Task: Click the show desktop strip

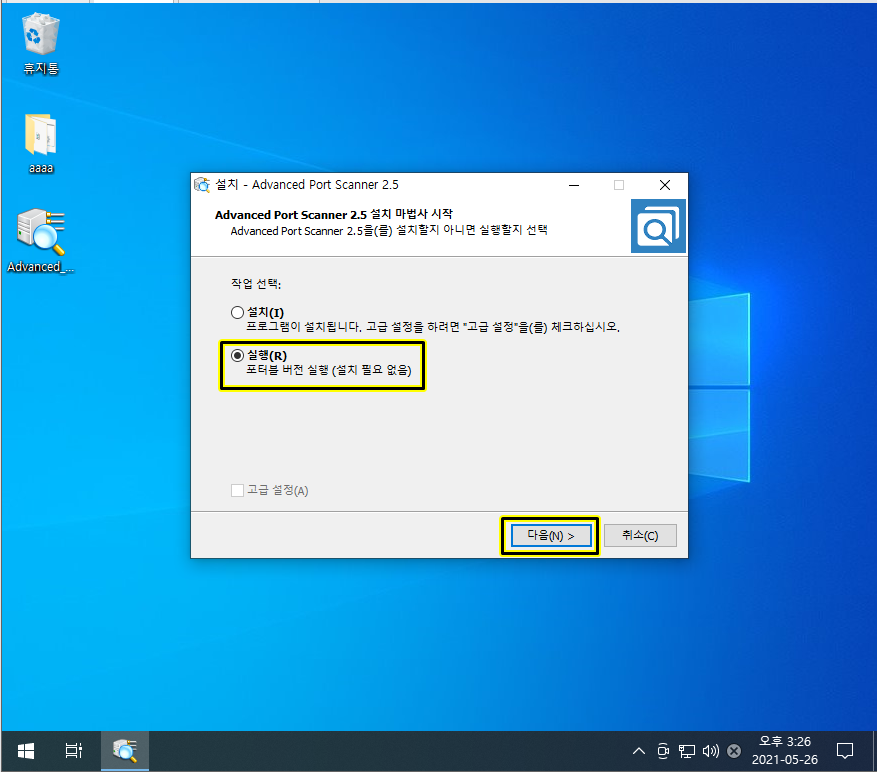Action: coord(874,751)
